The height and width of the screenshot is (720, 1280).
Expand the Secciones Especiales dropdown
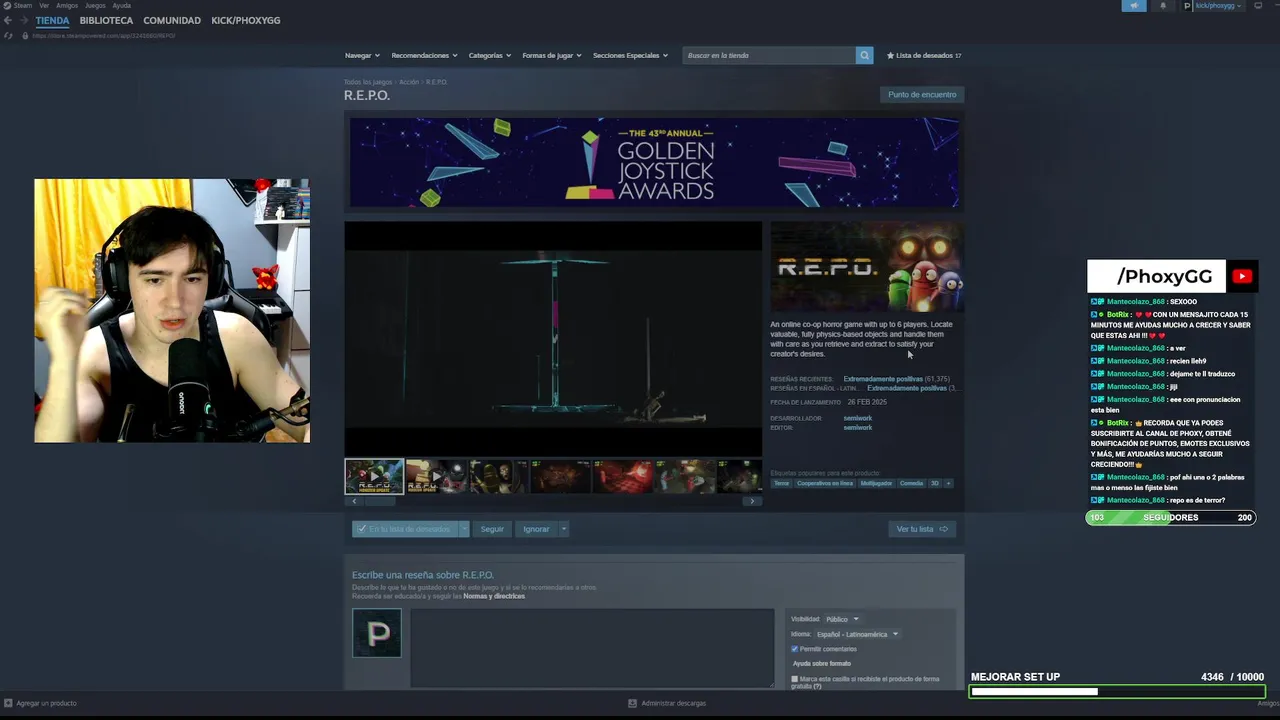tap(630, 55)
